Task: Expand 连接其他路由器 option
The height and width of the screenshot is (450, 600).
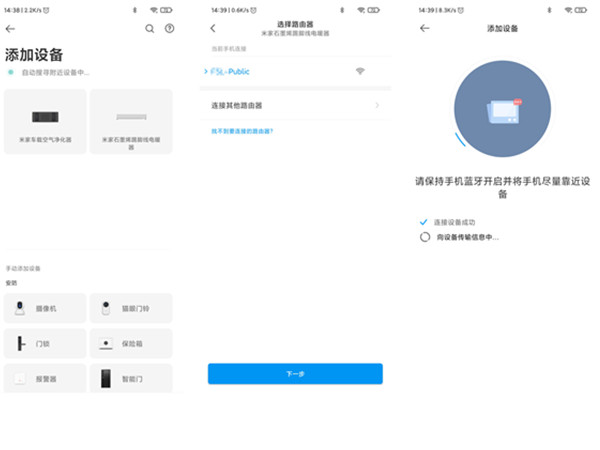Action: (294, 105)
